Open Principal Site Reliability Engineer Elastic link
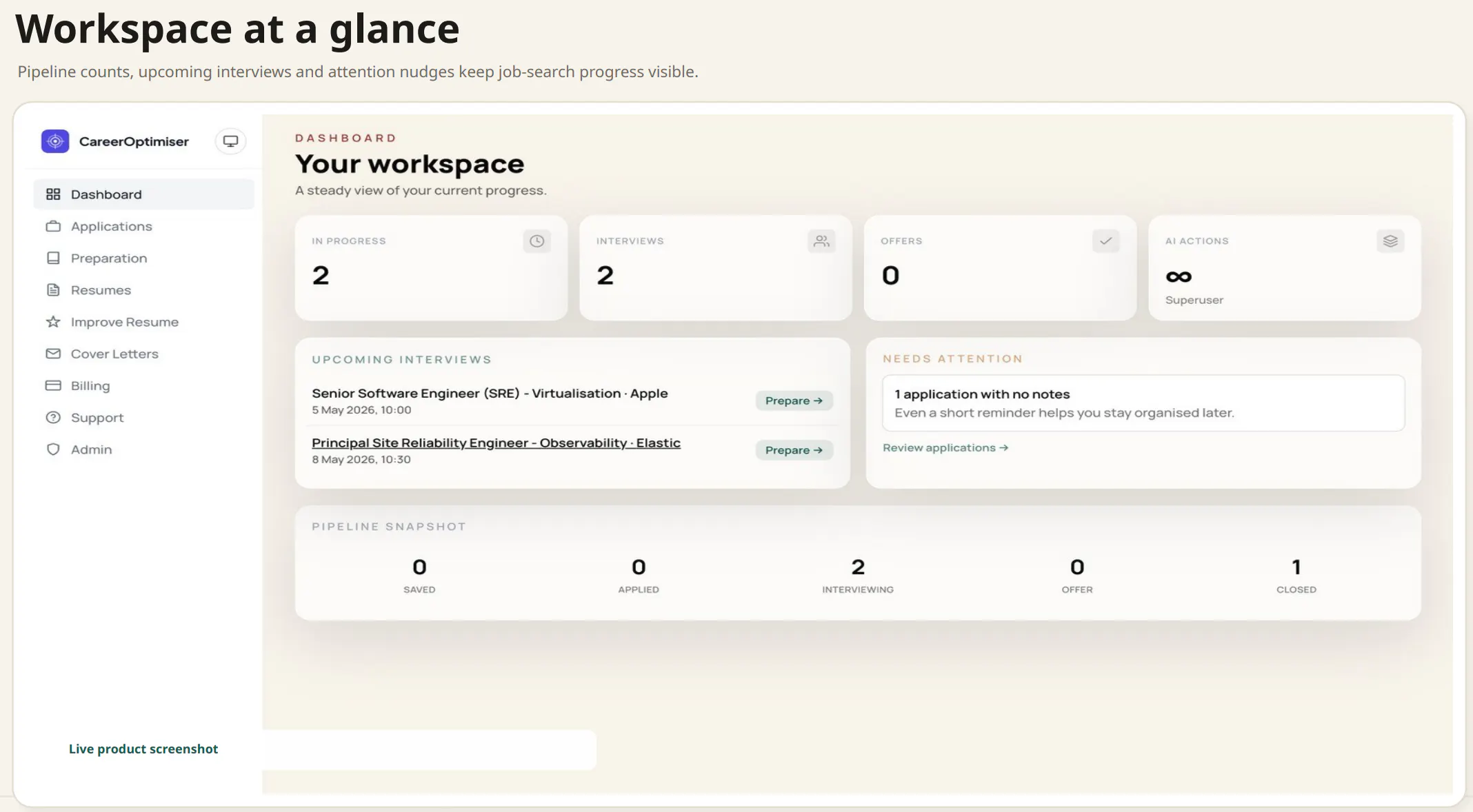This screenshot has height=812, width=1473. coord(496,443)
